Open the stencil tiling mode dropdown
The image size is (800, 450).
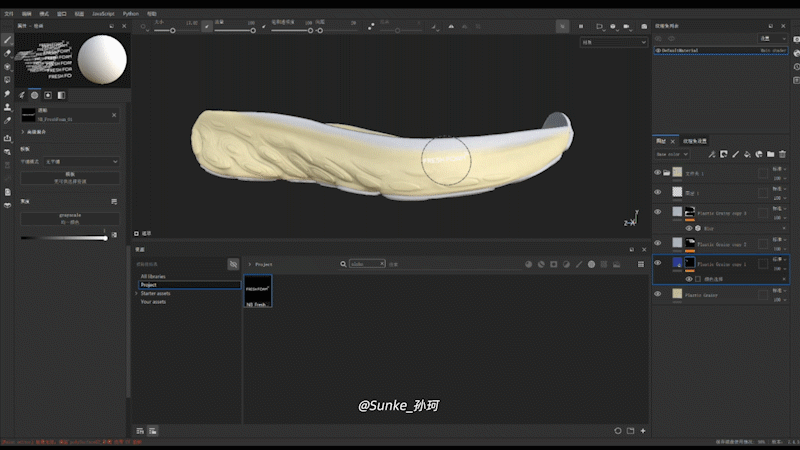82,162
